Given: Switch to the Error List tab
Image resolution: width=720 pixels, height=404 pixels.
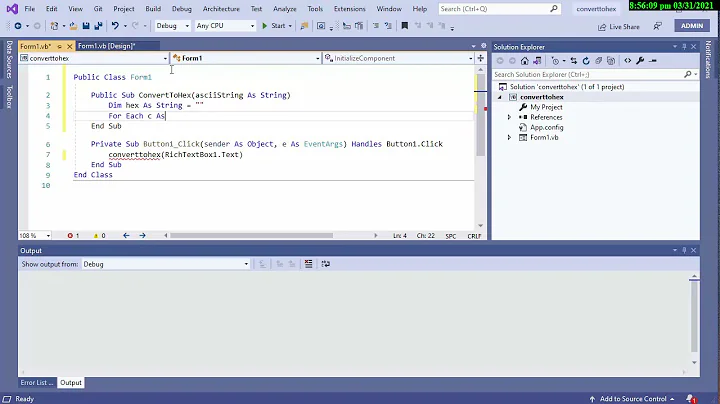Looking at the screenshot, I should click(37, 382).
